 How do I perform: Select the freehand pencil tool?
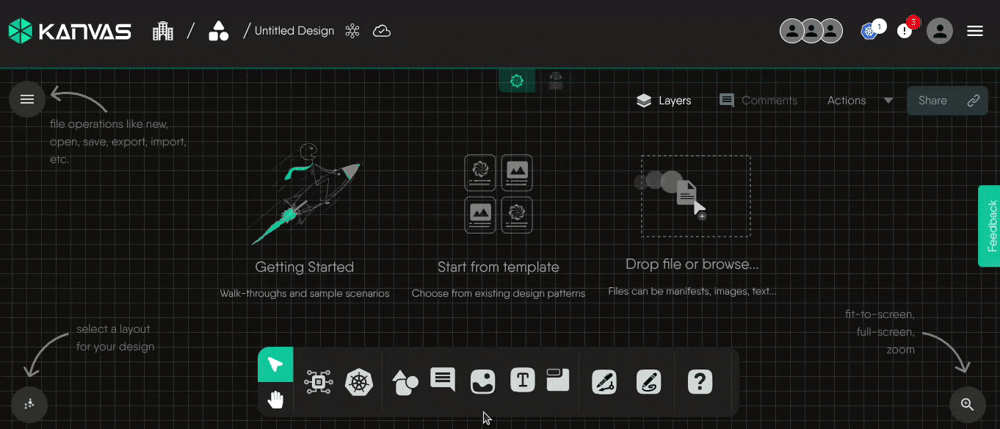point(649,382)
